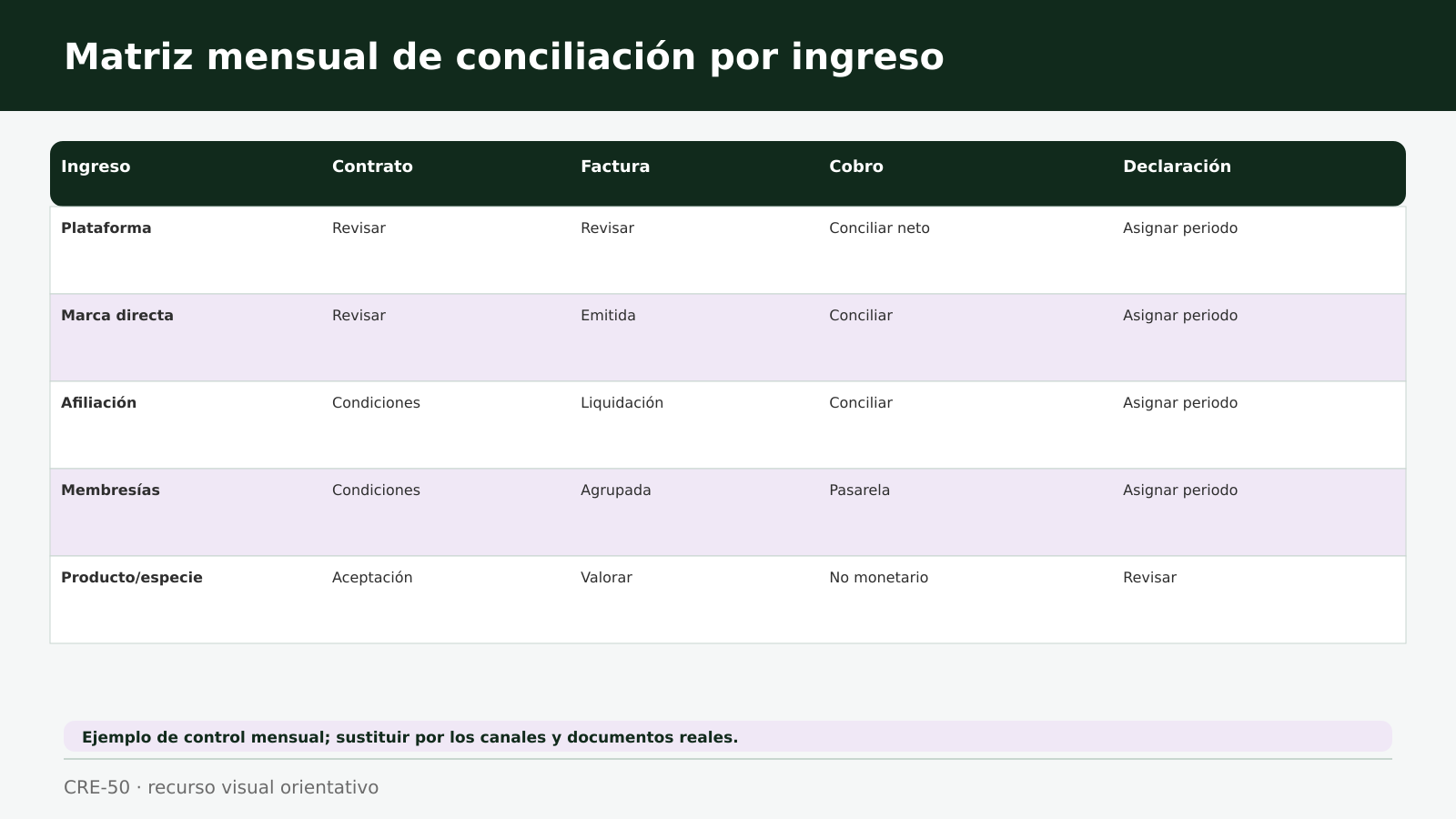Click the 'Afiliación' row label
1456x819 pixels.
[x=98, y=403]
